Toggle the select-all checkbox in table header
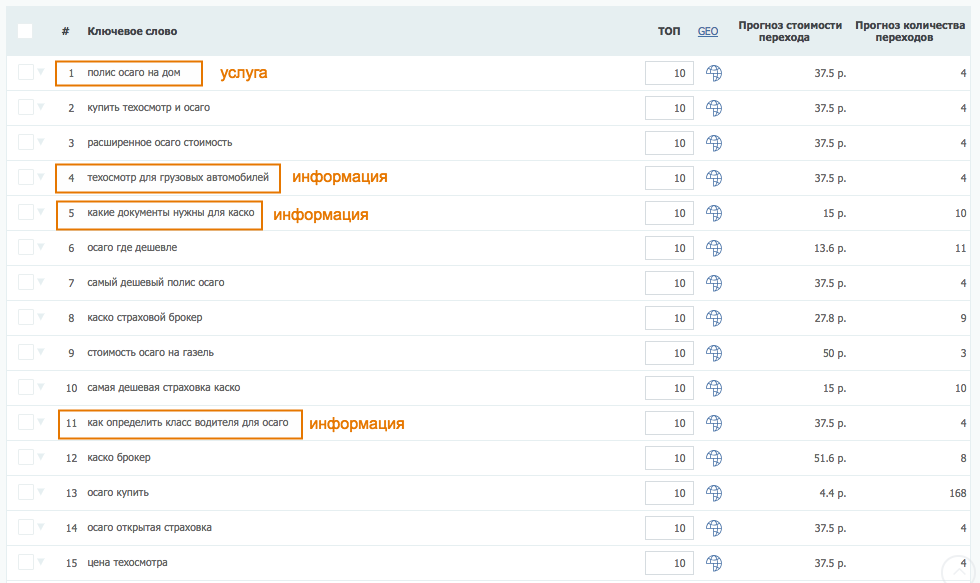 click(25, 31)
